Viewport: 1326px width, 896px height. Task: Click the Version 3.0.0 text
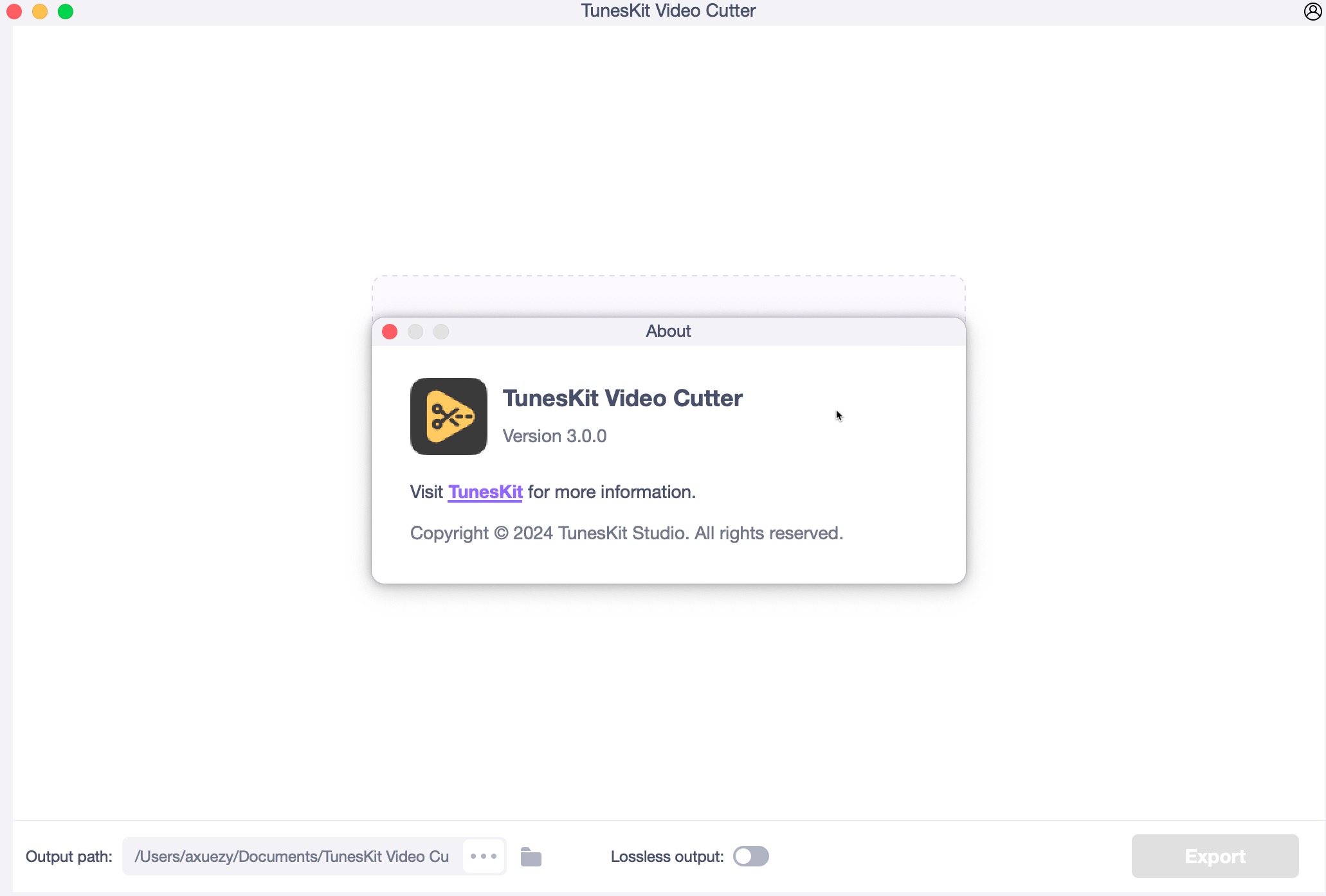(554, 436)
